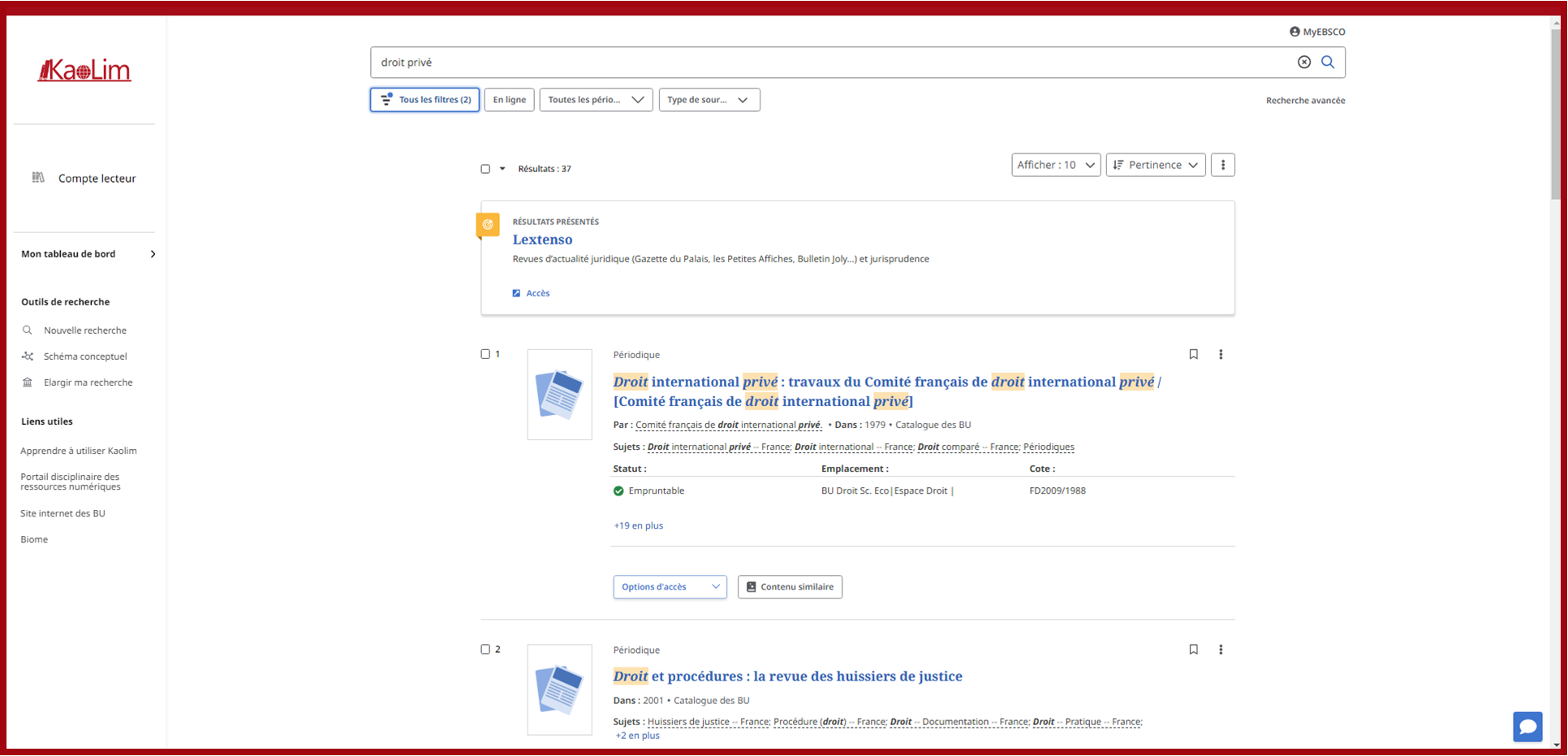Open MyEBSCO account
Screen dimensions: 1568x756
point(1316,32)
